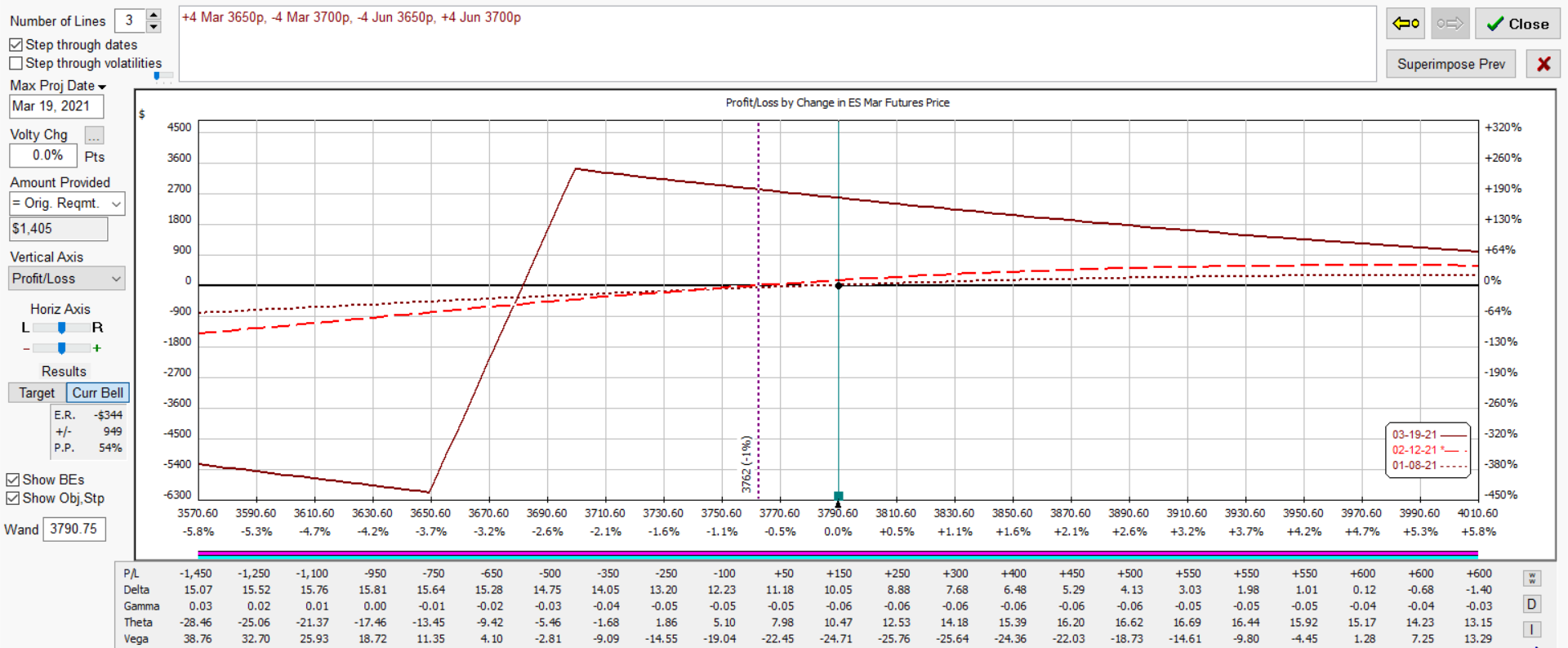Click the small blue slider under step options
The image size is (1568, 648).
(157, 76)
